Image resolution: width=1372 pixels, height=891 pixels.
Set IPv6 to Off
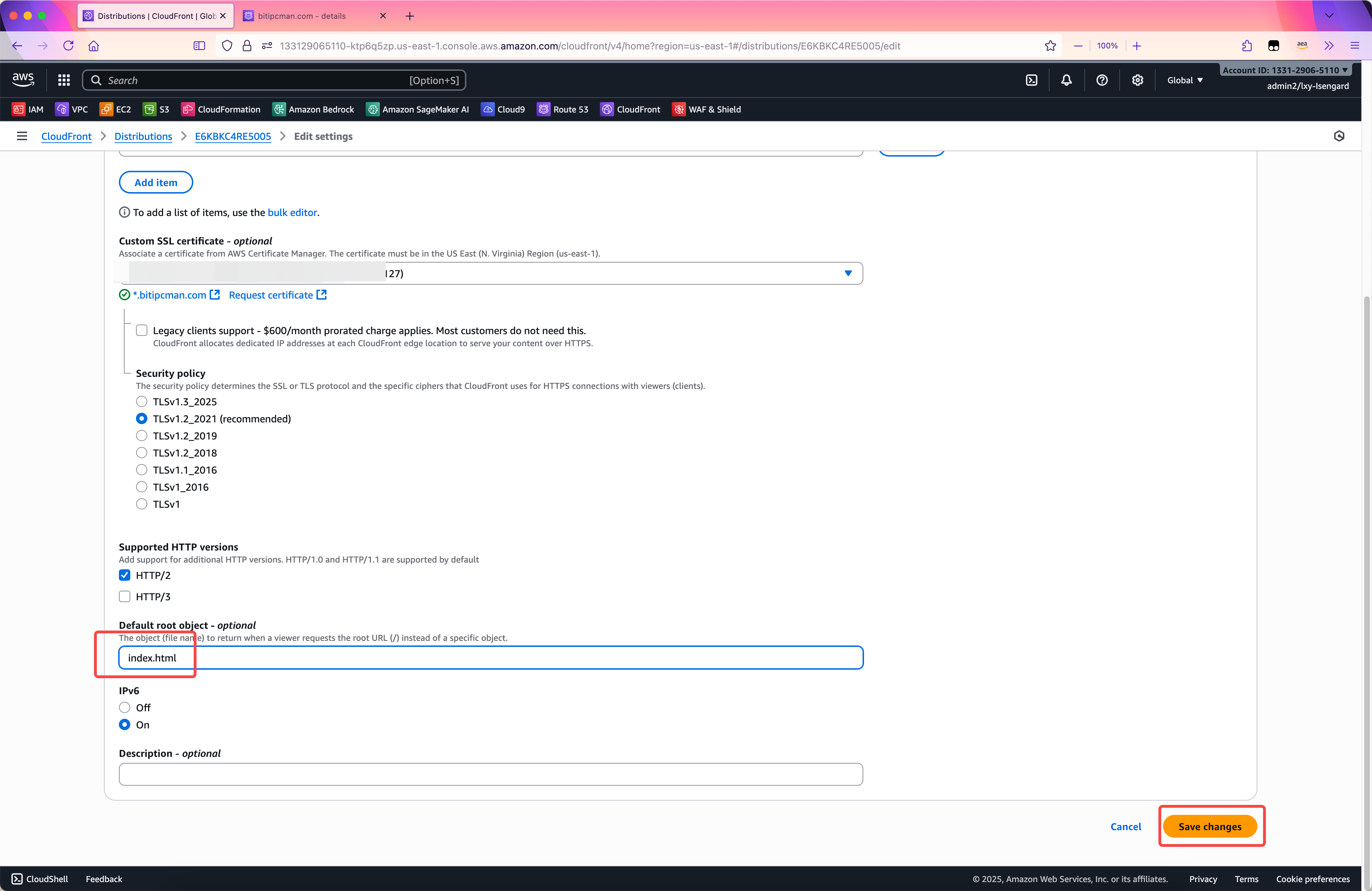point(125,707)
